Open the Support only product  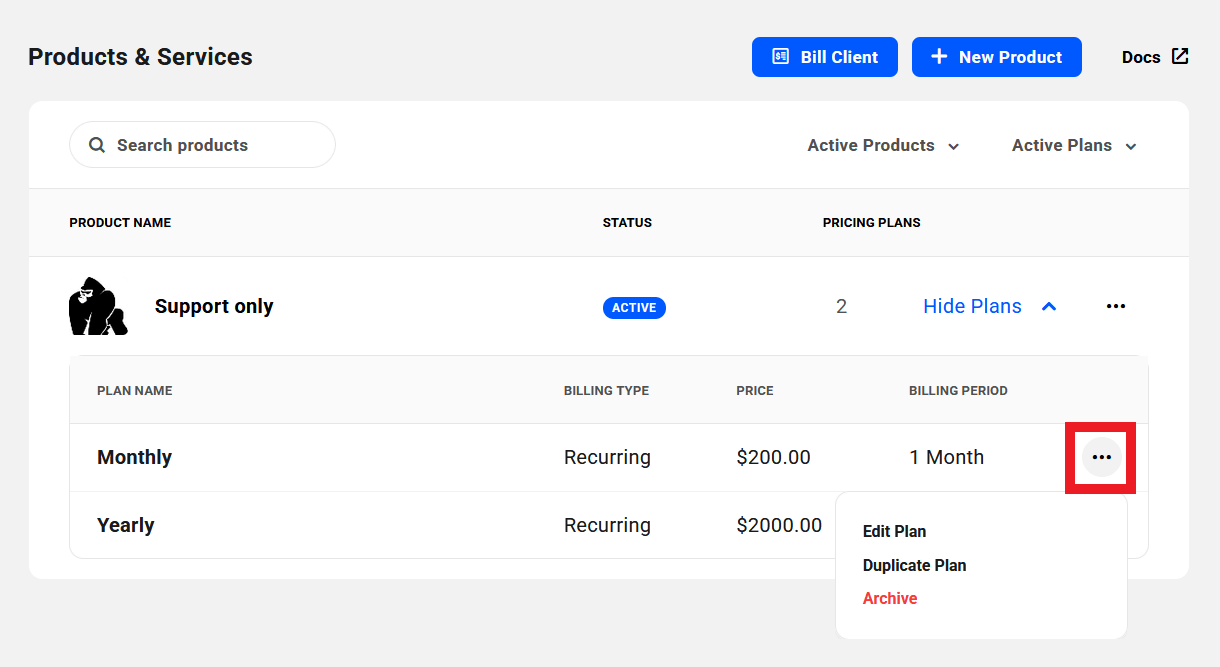tap(214, 307)
